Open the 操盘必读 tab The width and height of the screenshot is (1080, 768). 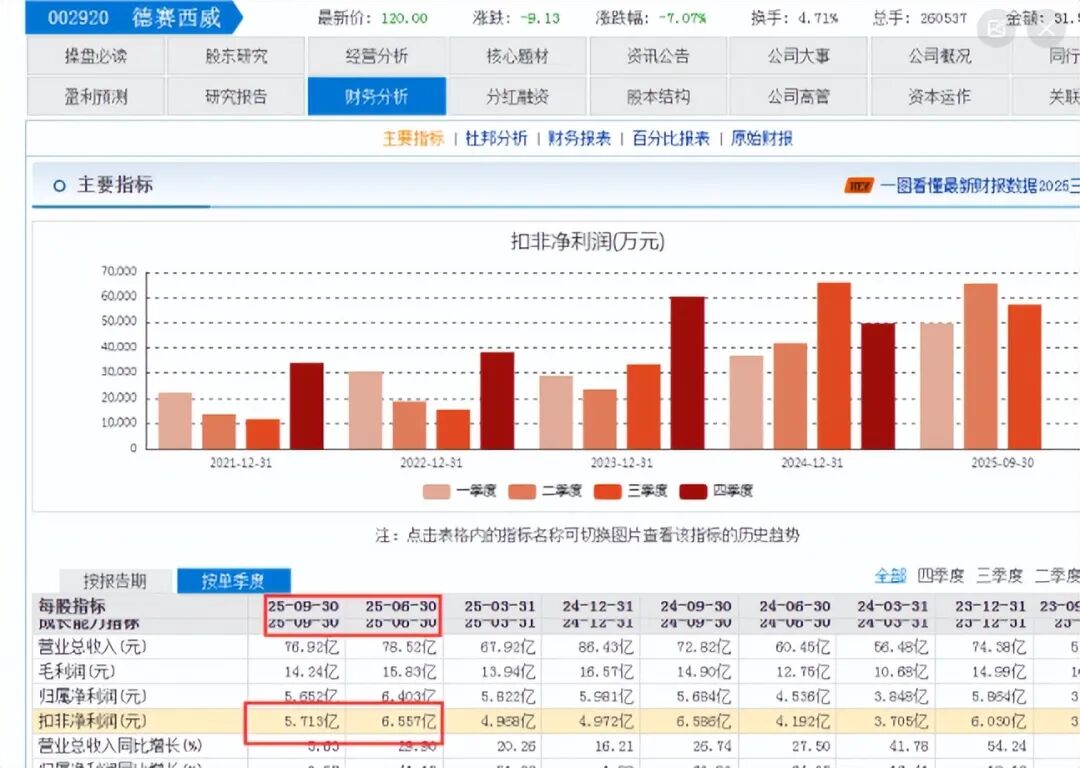coord(96,56)
